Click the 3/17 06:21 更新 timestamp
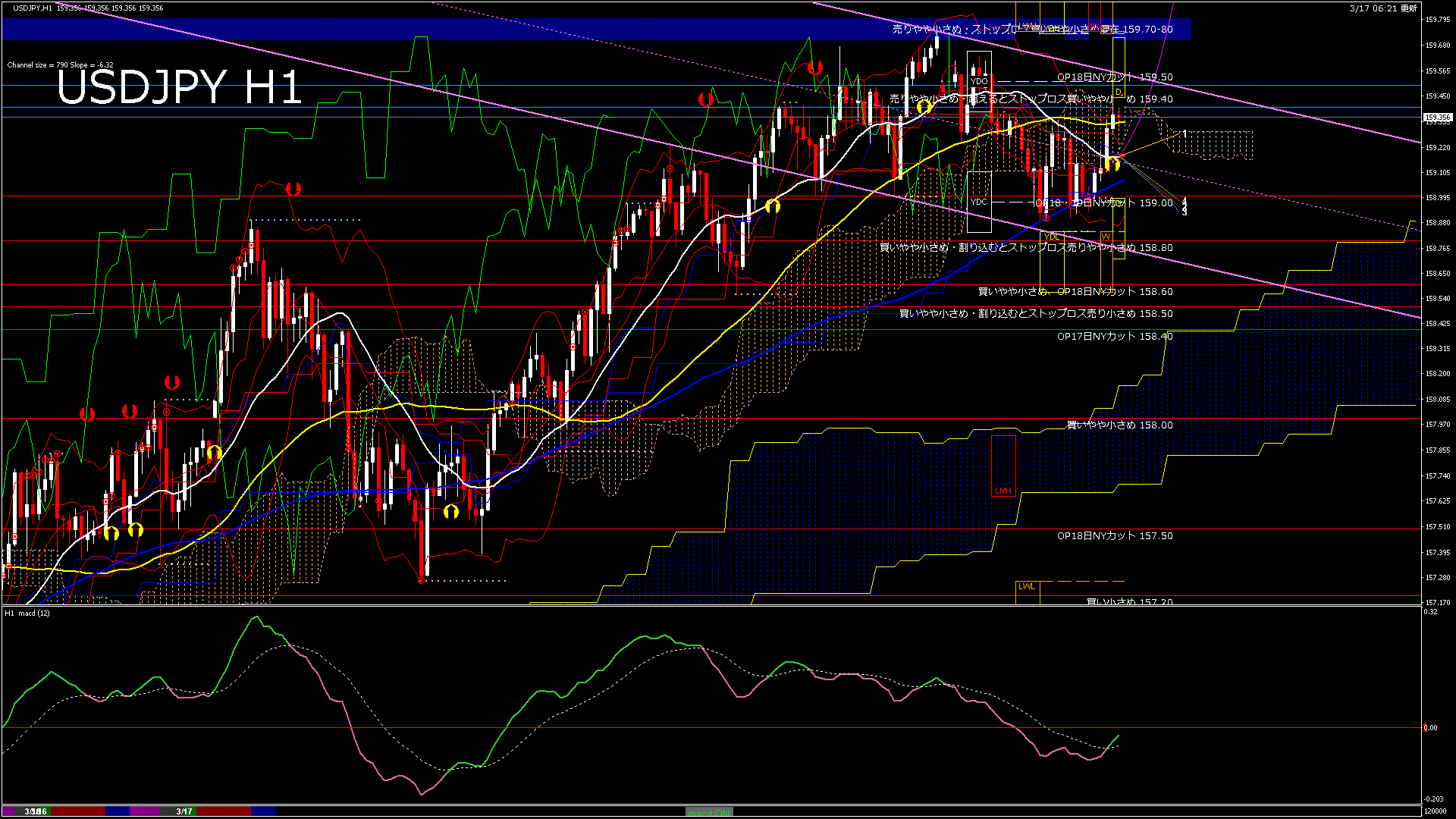The width and height of the screenshot is (1456, 819). tap(1383, 8)
